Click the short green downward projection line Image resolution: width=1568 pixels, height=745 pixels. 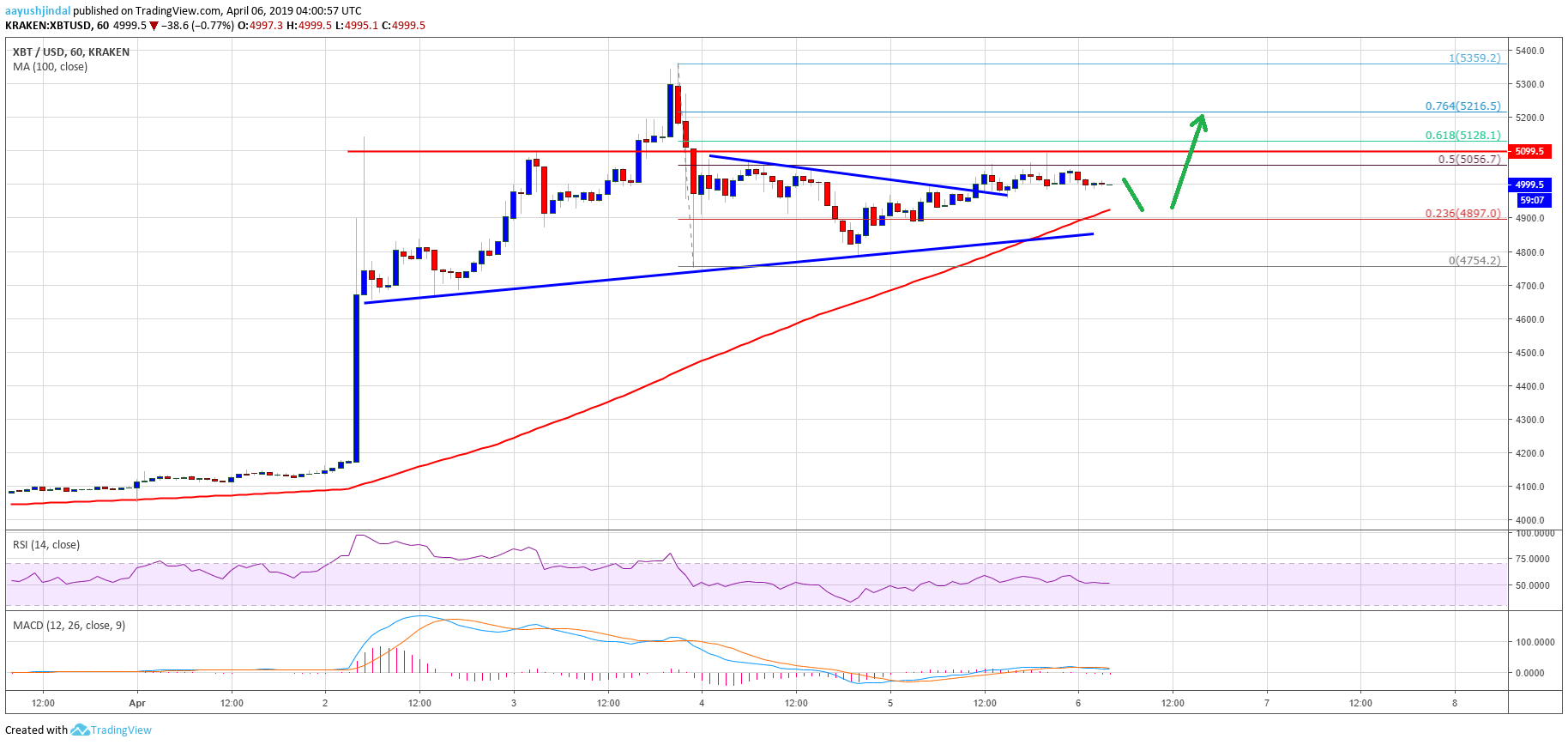(x=1133, y=195)
